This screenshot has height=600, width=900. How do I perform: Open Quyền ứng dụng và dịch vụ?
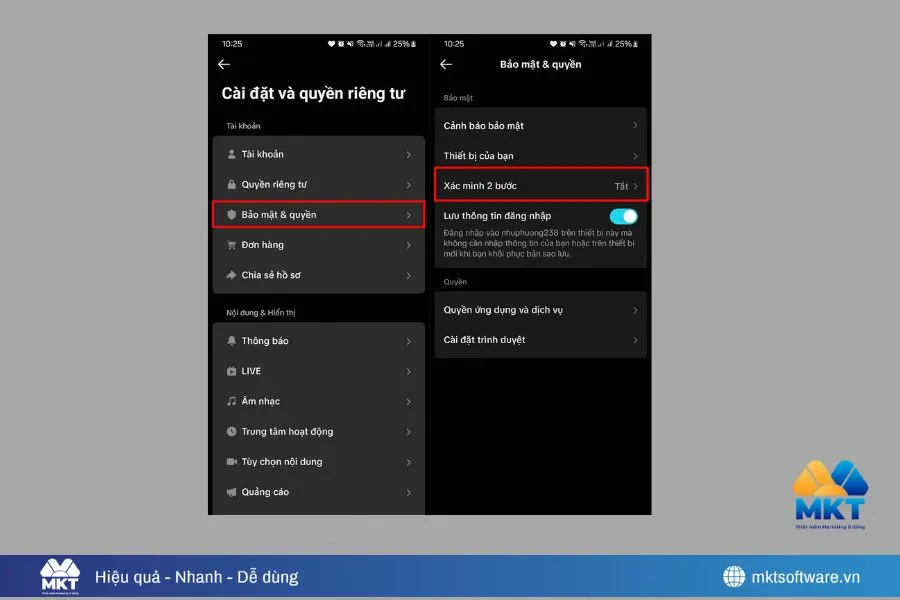click(x=540, y=310)
